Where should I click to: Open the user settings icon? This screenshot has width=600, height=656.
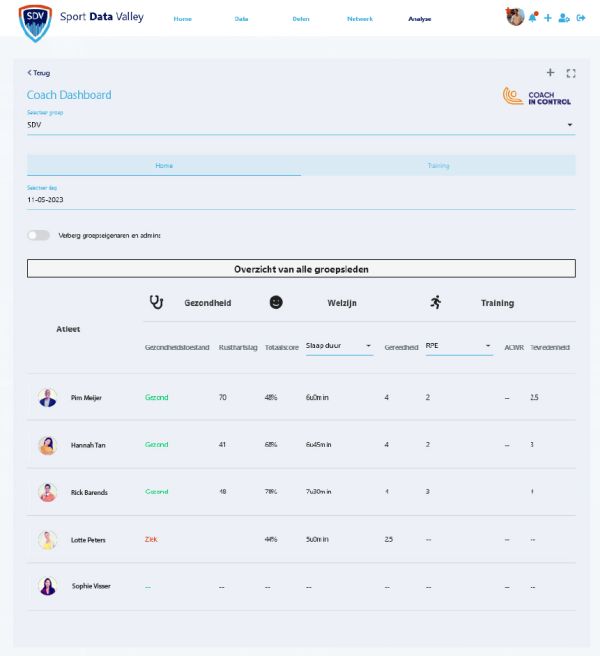[x=564, y=18]
